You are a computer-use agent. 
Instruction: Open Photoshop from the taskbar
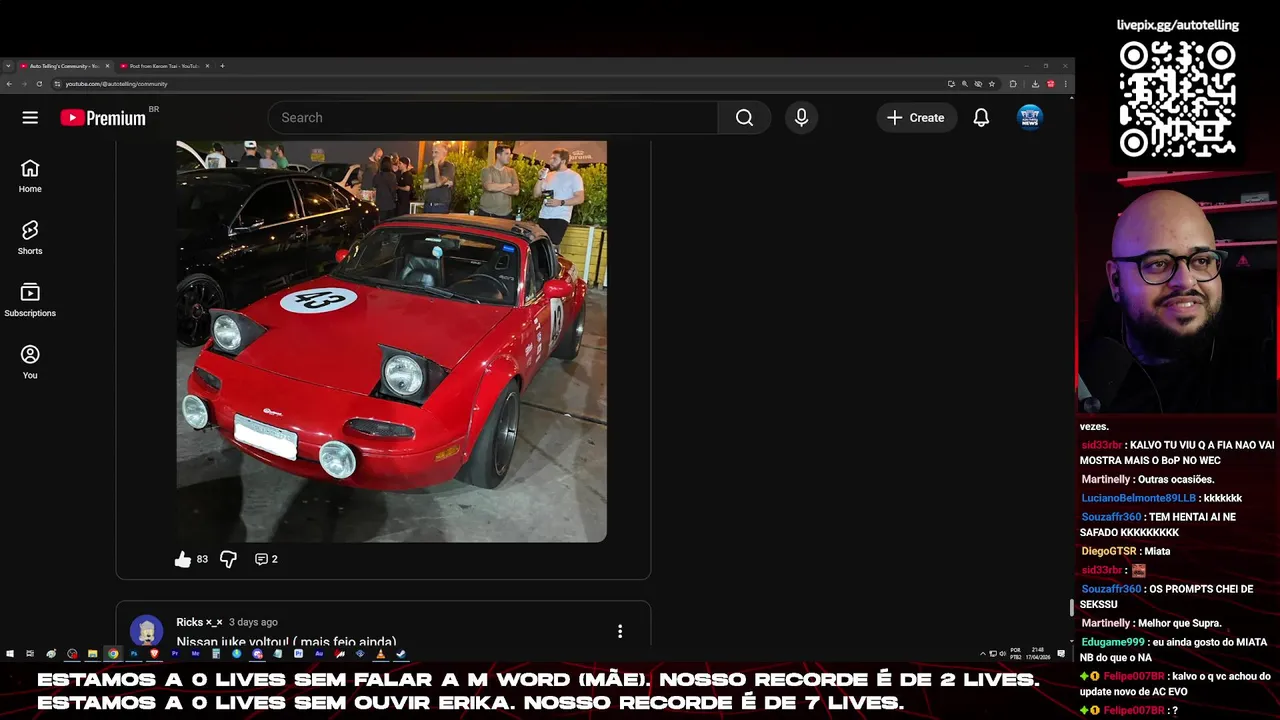pos(134,654)
